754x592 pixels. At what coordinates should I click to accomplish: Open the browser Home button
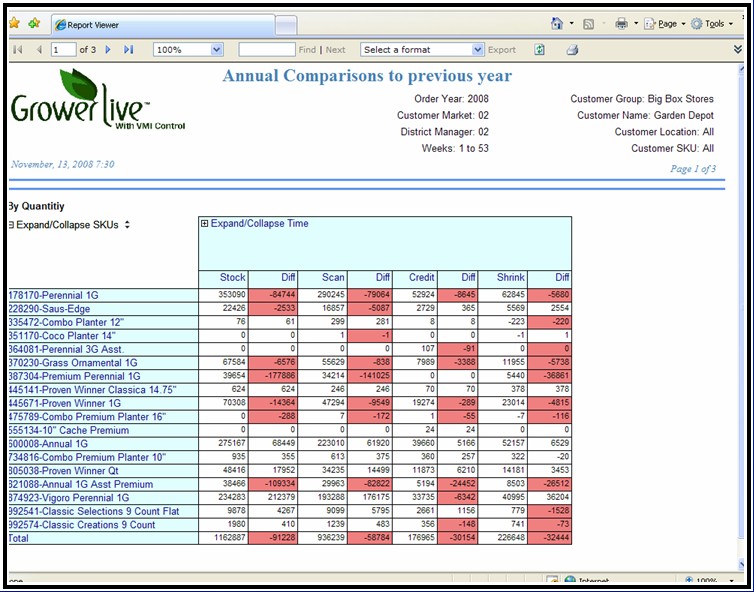pyautogui.click(x=557, y=23)
